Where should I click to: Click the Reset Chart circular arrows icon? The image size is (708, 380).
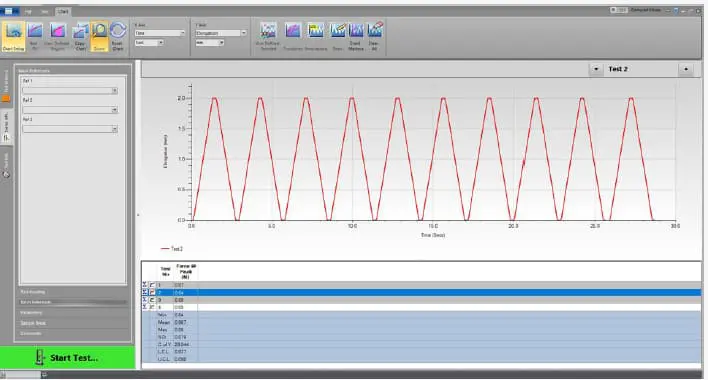[x=118, y=36]
